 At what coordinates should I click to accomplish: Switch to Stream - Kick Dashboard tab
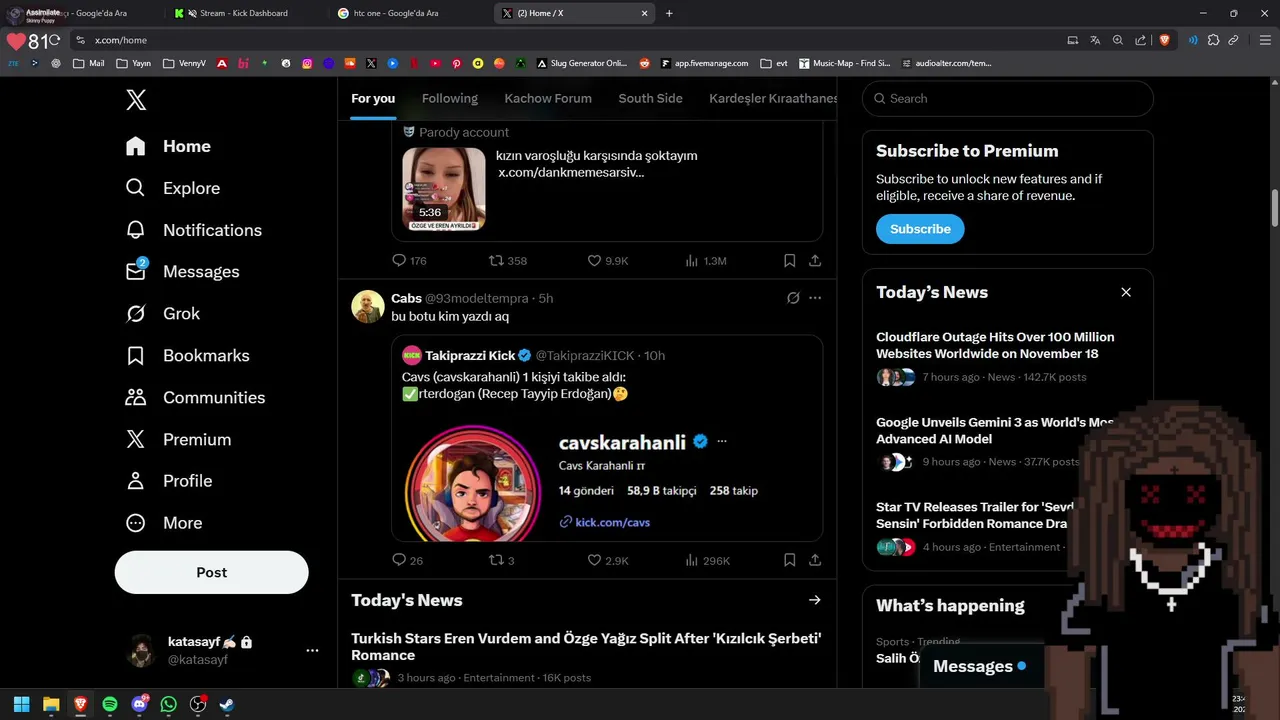pos(243,13)
